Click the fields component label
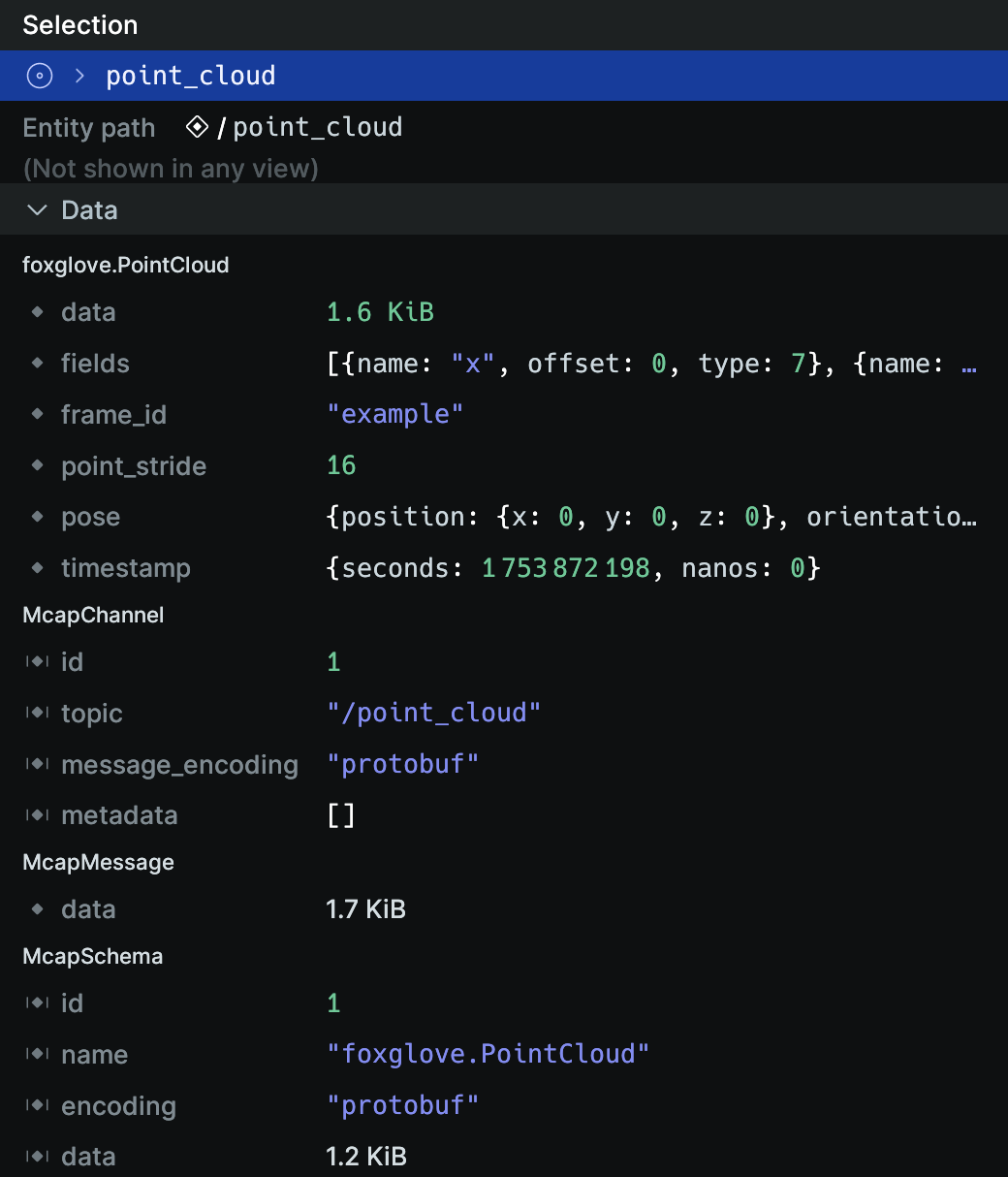The image size is (1008, 1177). pos(95,364)
